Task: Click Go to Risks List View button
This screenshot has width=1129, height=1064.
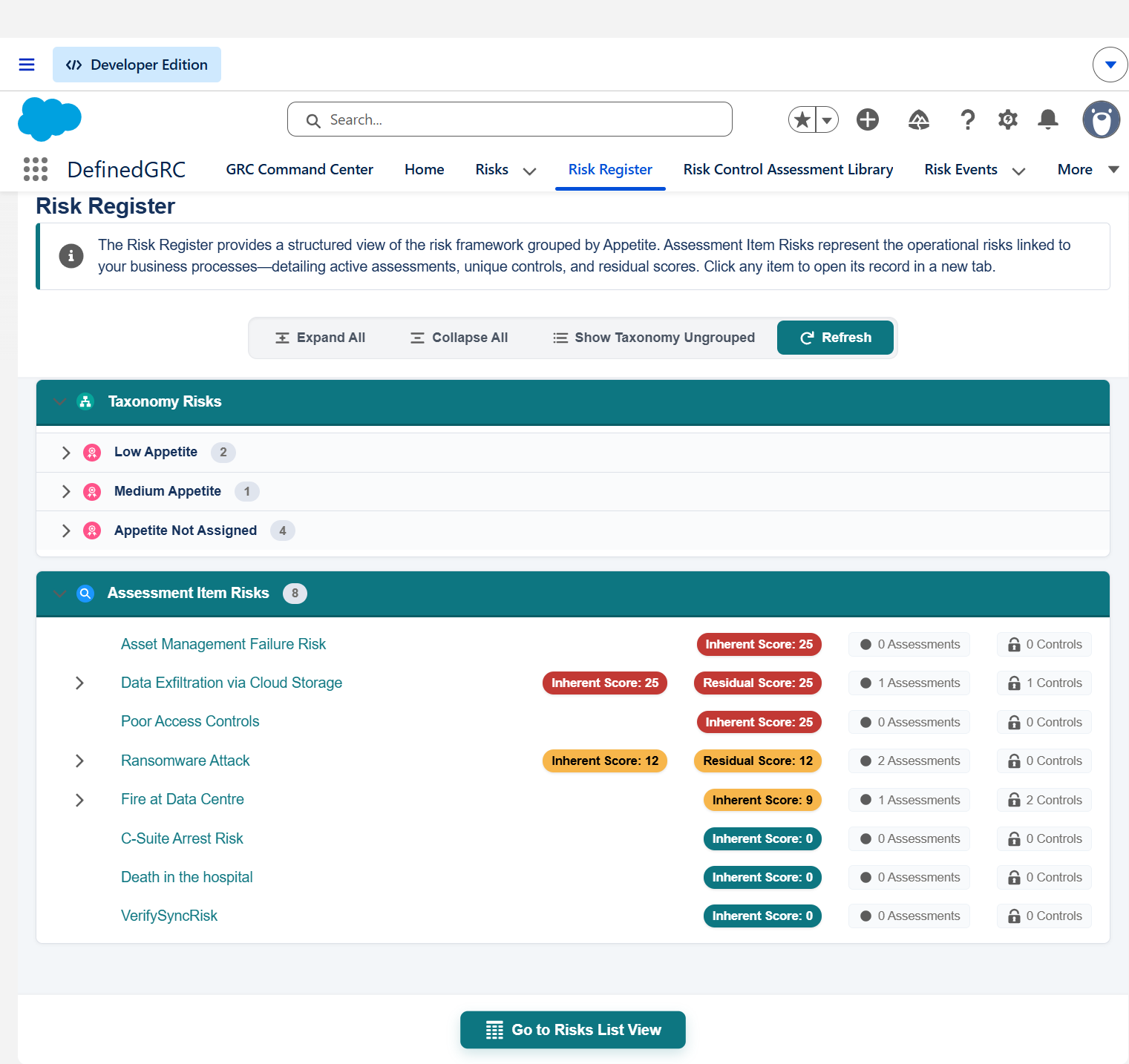Action: point(573,1030)
